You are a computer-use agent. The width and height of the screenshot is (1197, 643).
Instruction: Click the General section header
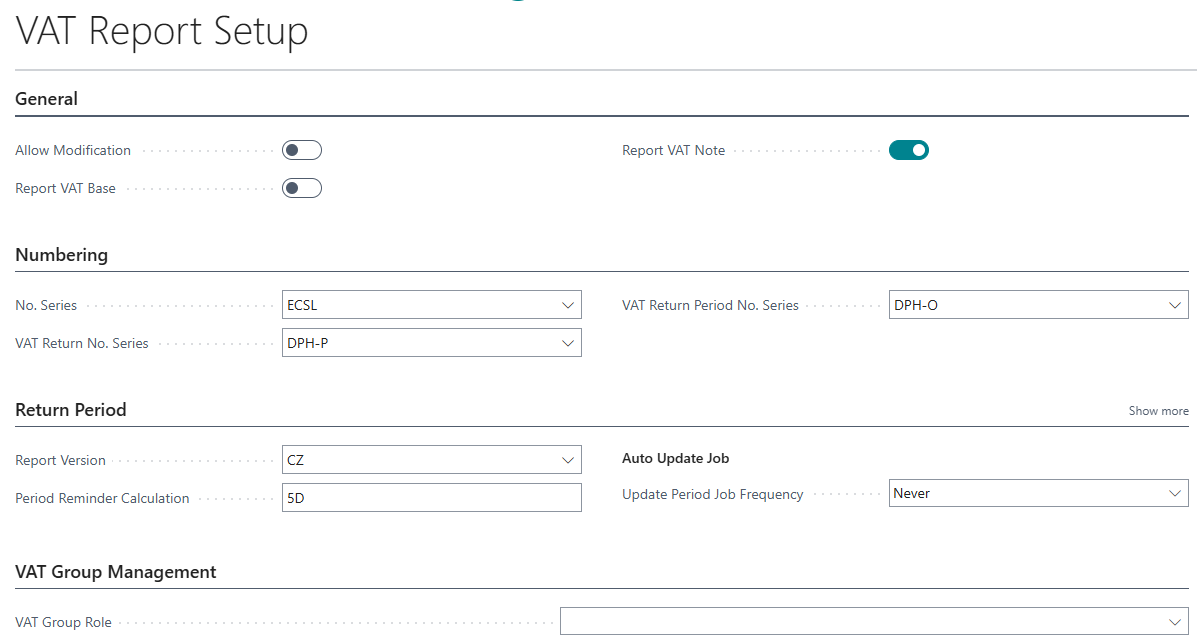[x=45, y=98]
